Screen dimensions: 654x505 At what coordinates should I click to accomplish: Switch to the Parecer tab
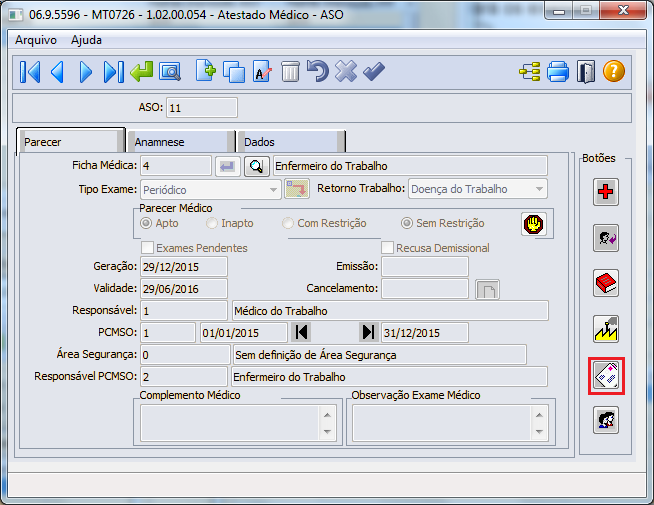coord(71,142)
